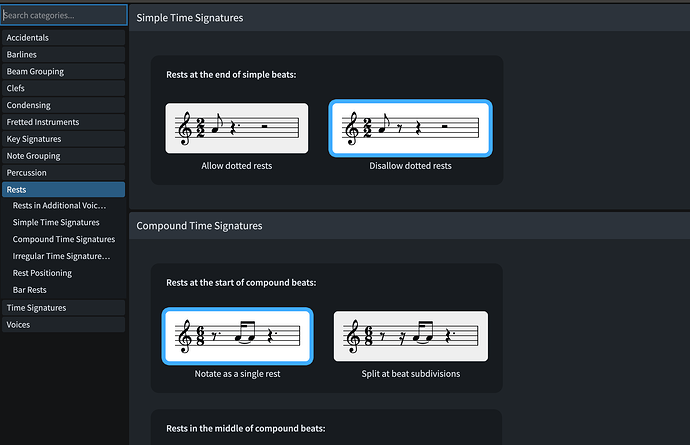This screenshot has width=690, height=445.
Task: Choose Split at beat subdivisions option
Action: (x=410, y=336)
